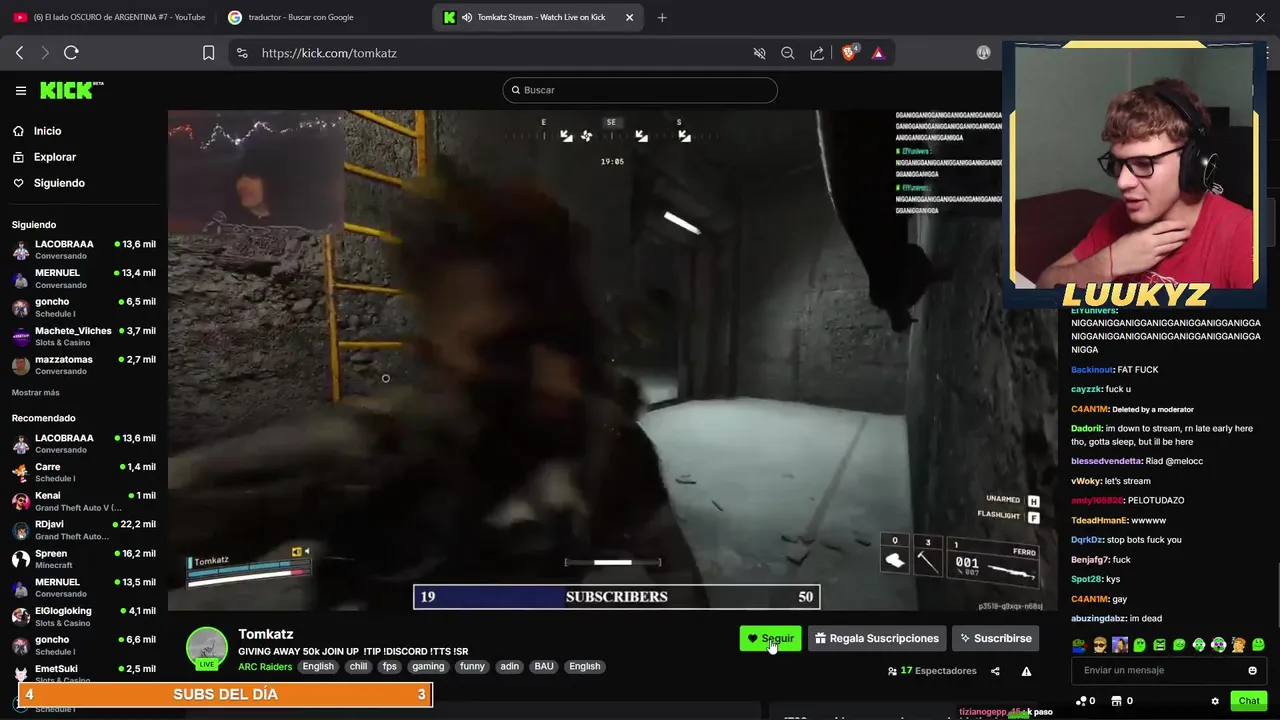This screenshot has height=720, width=1280.
Task: Open the ARC Raiders category link
Action: click(265, 667)
